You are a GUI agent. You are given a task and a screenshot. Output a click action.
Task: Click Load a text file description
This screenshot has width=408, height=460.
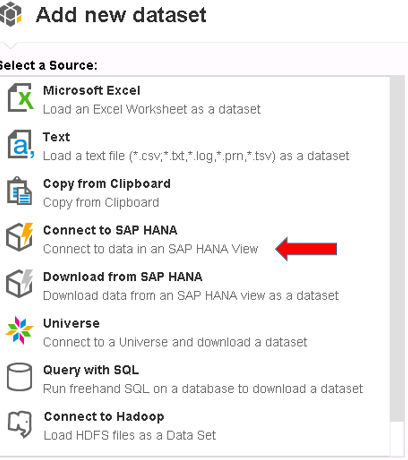coord(196,156)
